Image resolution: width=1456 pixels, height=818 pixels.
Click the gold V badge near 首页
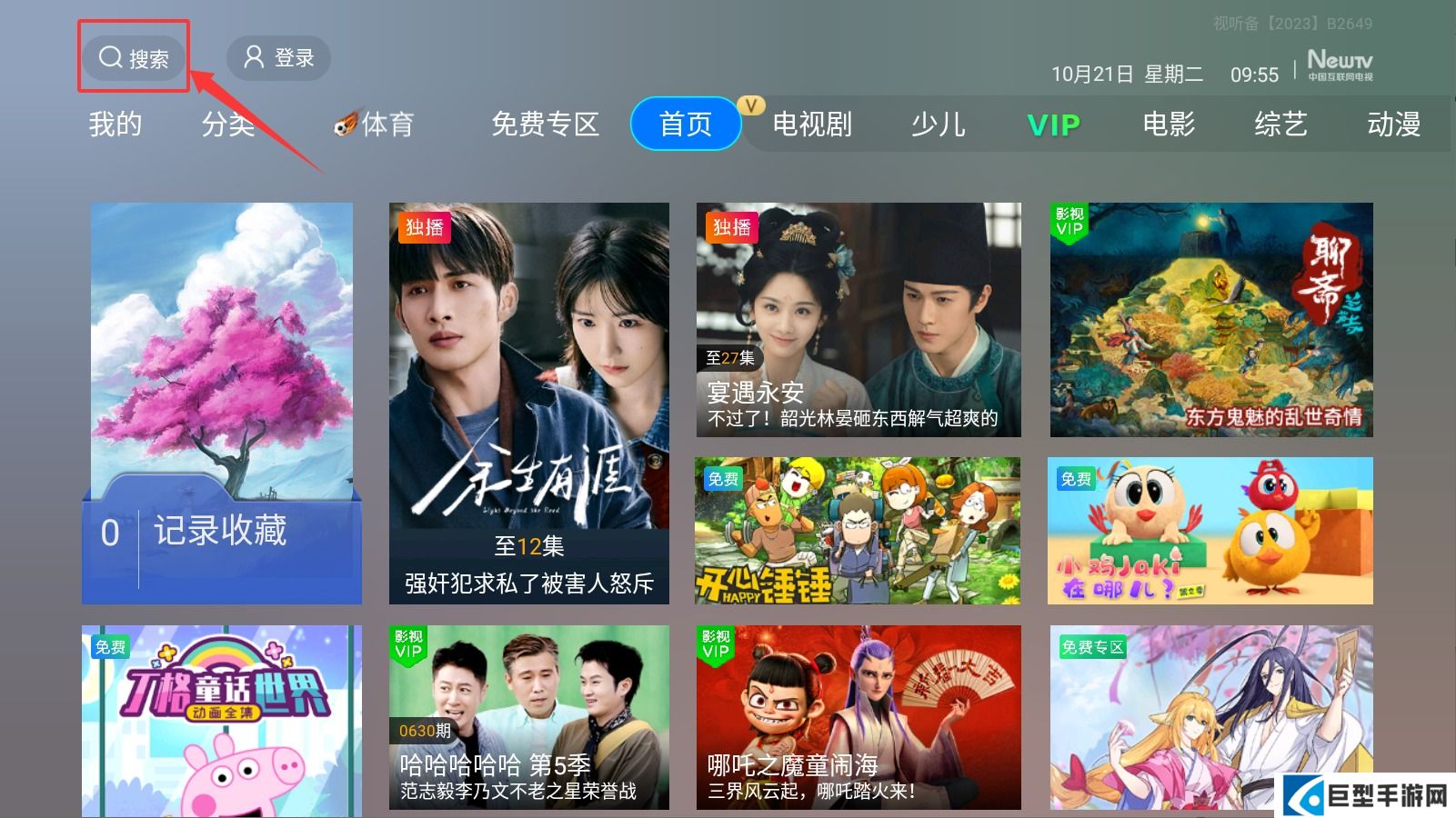[751, 106]
